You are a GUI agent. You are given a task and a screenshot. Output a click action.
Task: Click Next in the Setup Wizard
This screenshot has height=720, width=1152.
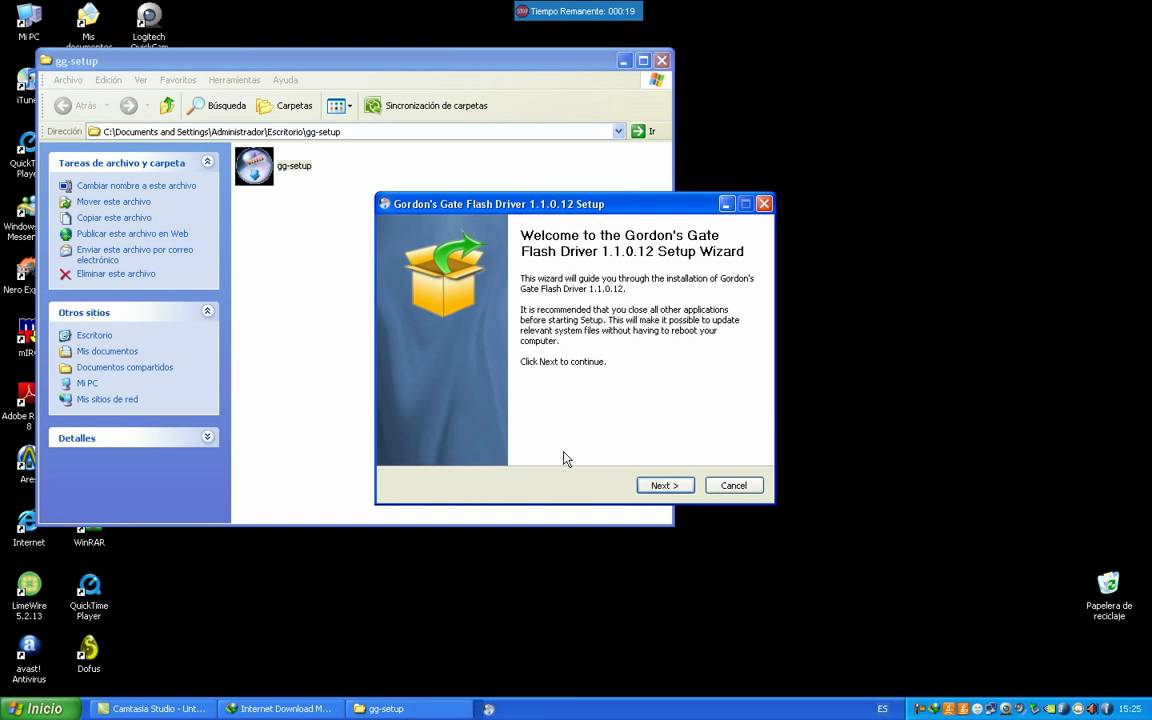coord(666,486)
